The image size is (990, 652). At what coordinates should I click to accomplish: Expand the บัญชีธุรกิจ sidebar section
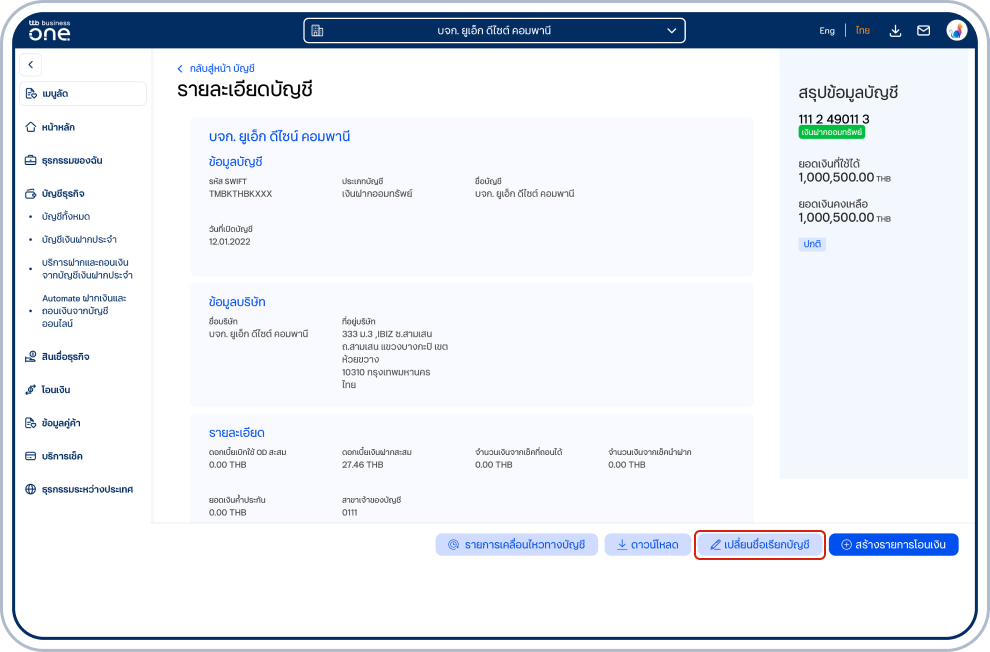point(63,193)
